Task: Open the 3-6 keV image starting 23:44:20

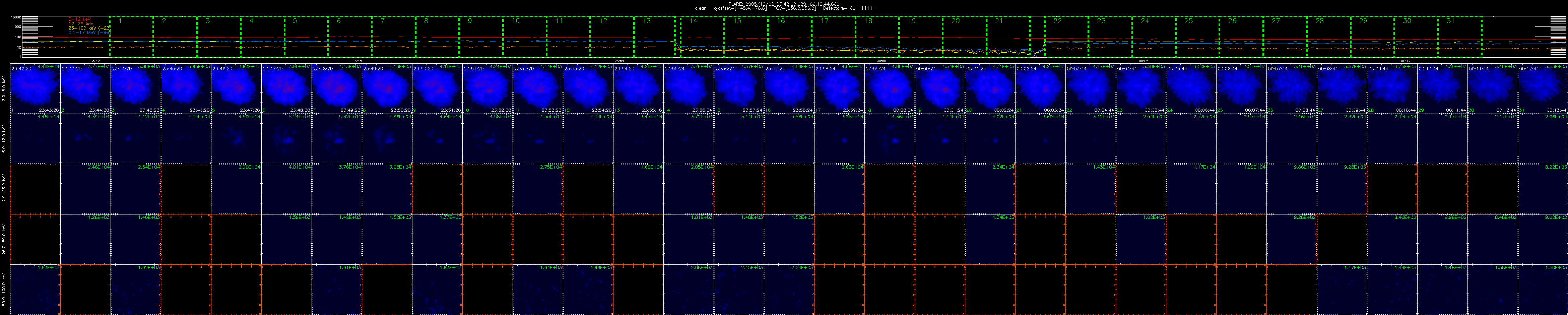Action: click(x=135, y=88)
